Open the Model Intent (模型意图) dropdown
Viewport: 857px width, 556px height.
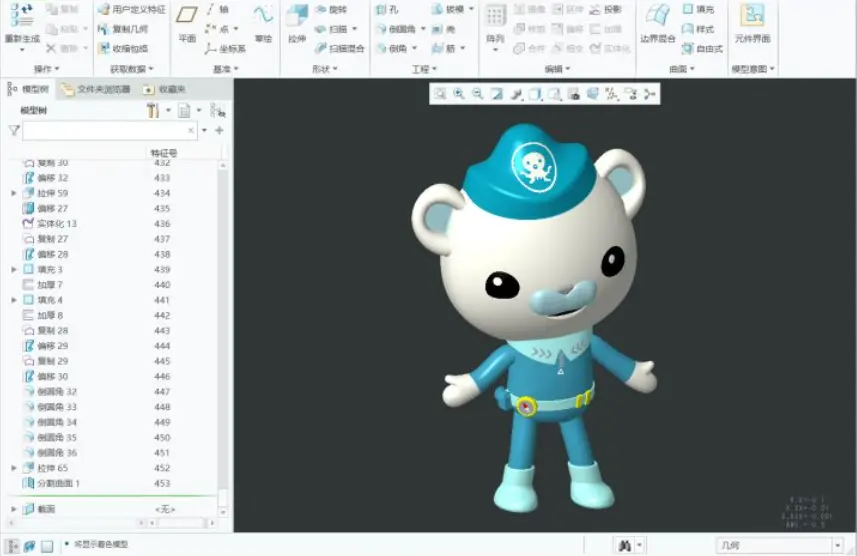[753, 69]
